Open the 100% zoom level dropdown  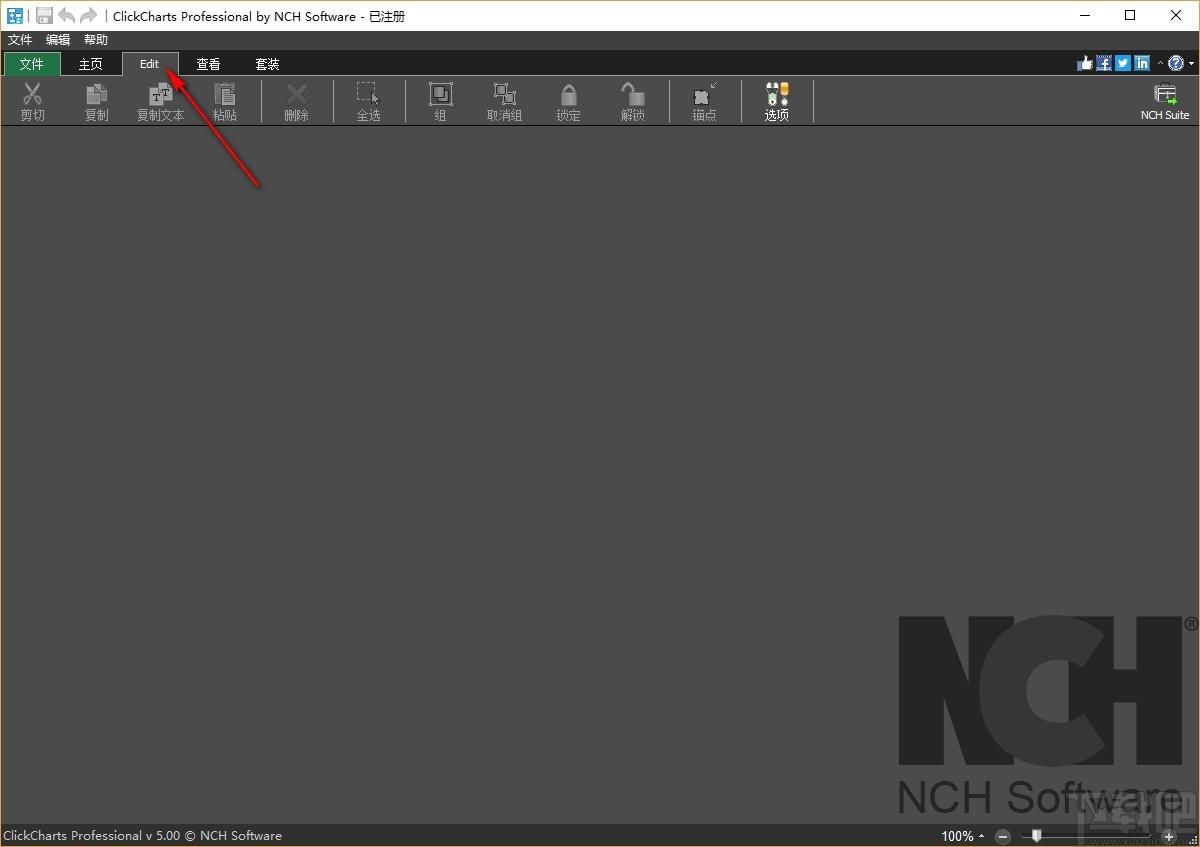click(x=963, y=836)
